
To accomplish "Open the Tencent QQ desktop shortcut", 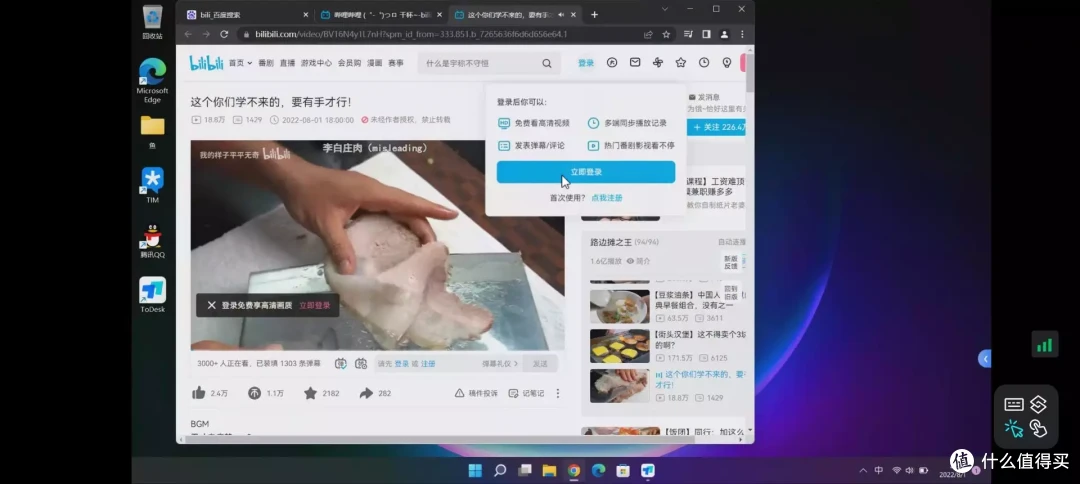I will coord(152,241).
